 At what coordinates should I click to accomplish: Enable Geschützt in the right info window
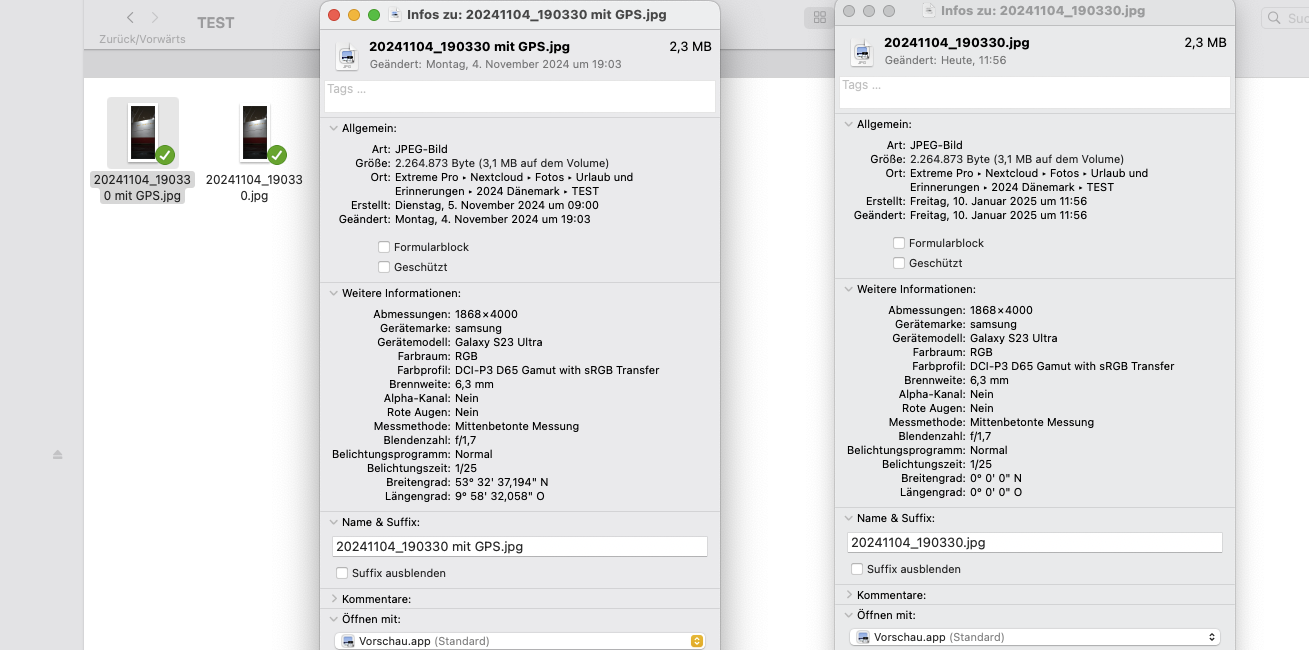coord(899,263)
